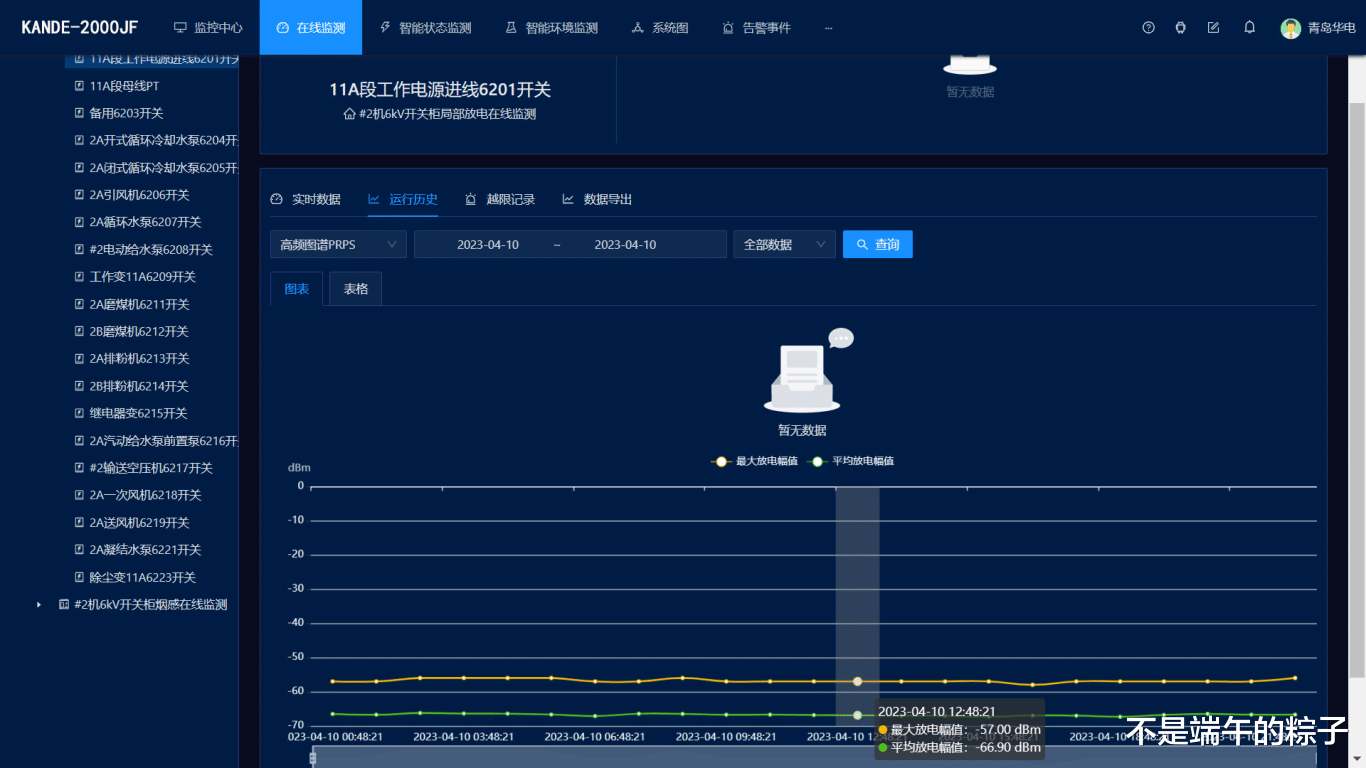Click the chart zoom slider left handle
Image resolution: width=1366 pixels, height=768 pixels.
pyautogui.click(x=313, y=758)
